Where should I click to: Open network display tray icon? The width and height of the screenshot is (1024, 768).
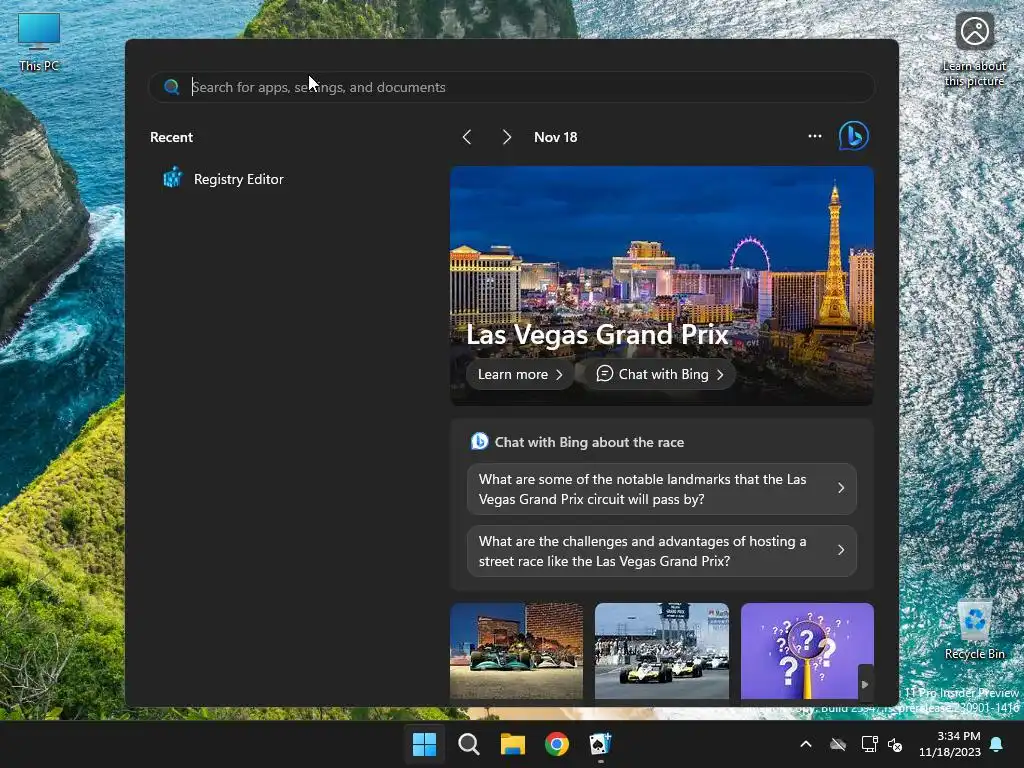[x=869, y=744]
